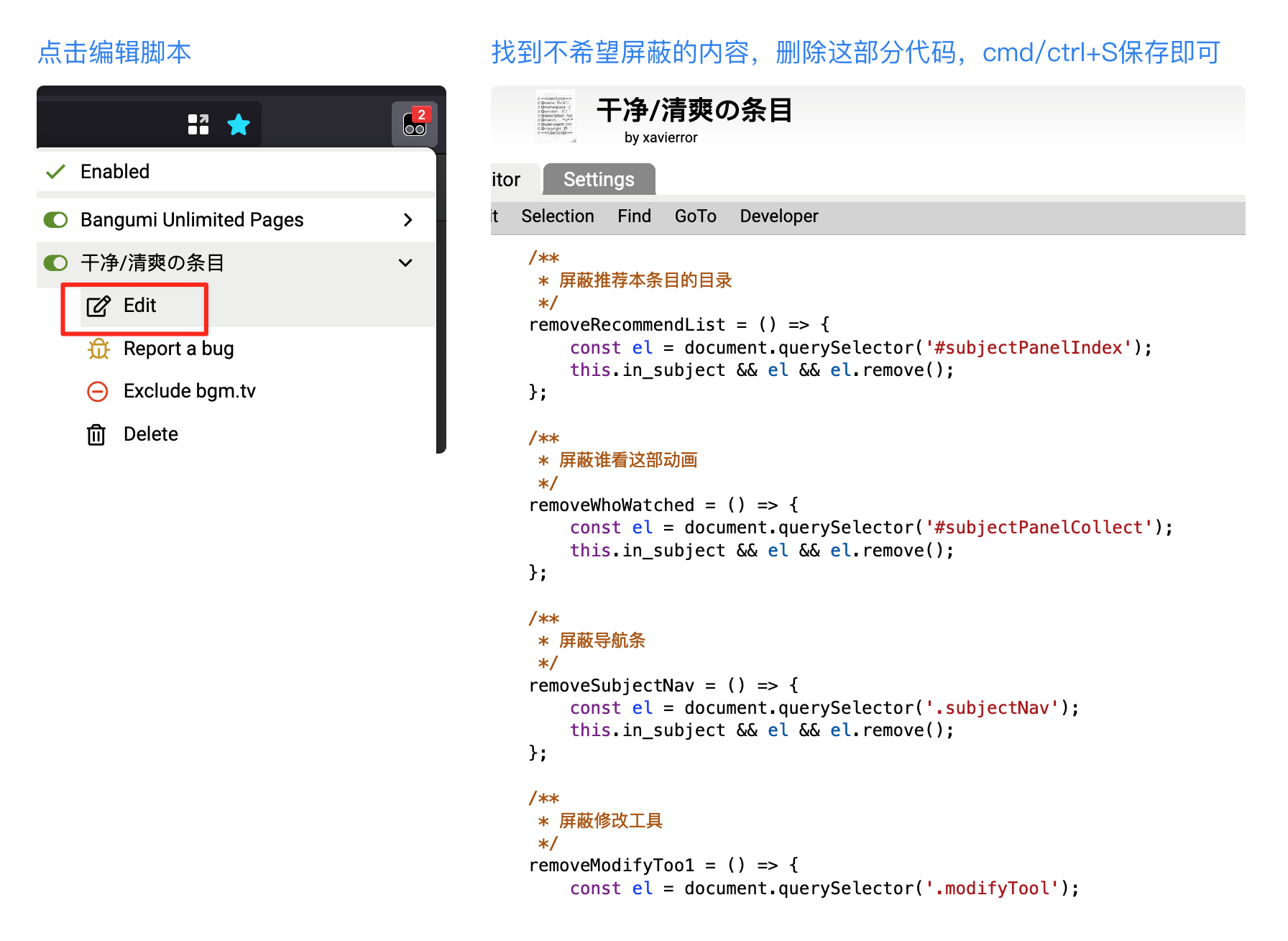This screenshot has width=1288, height=941.
Task: Click the Exclude bgm.tv text
Action: coord(189,392)
